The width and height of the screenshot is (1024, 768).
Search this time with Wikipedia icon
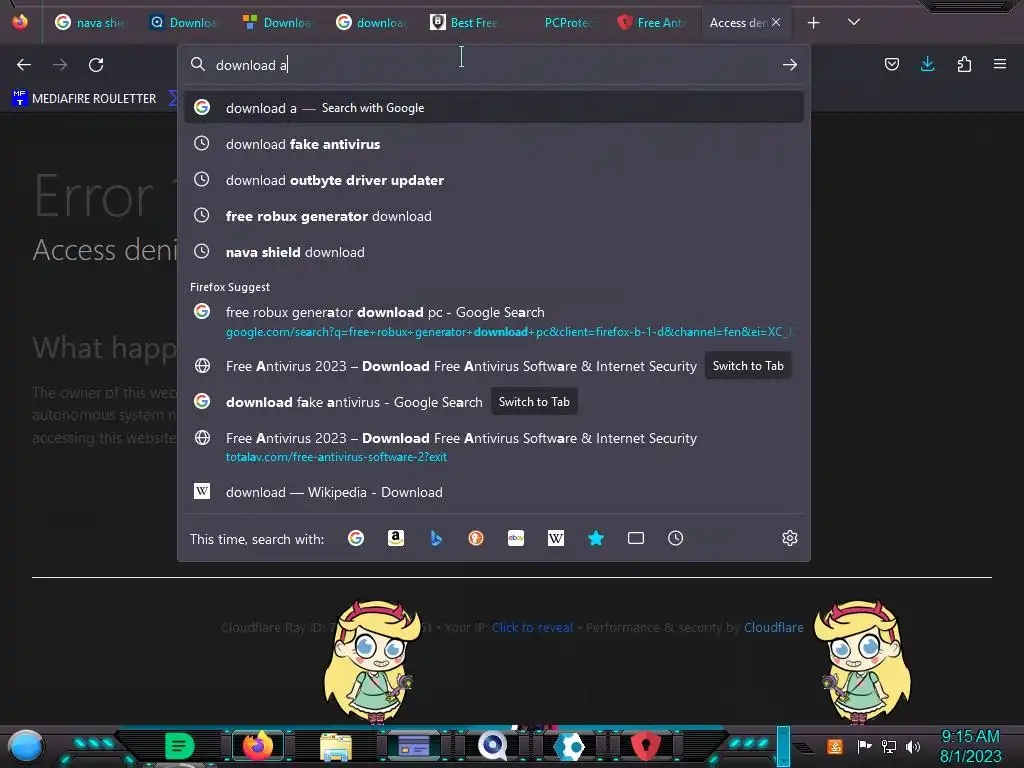click(x=556, y=538)
